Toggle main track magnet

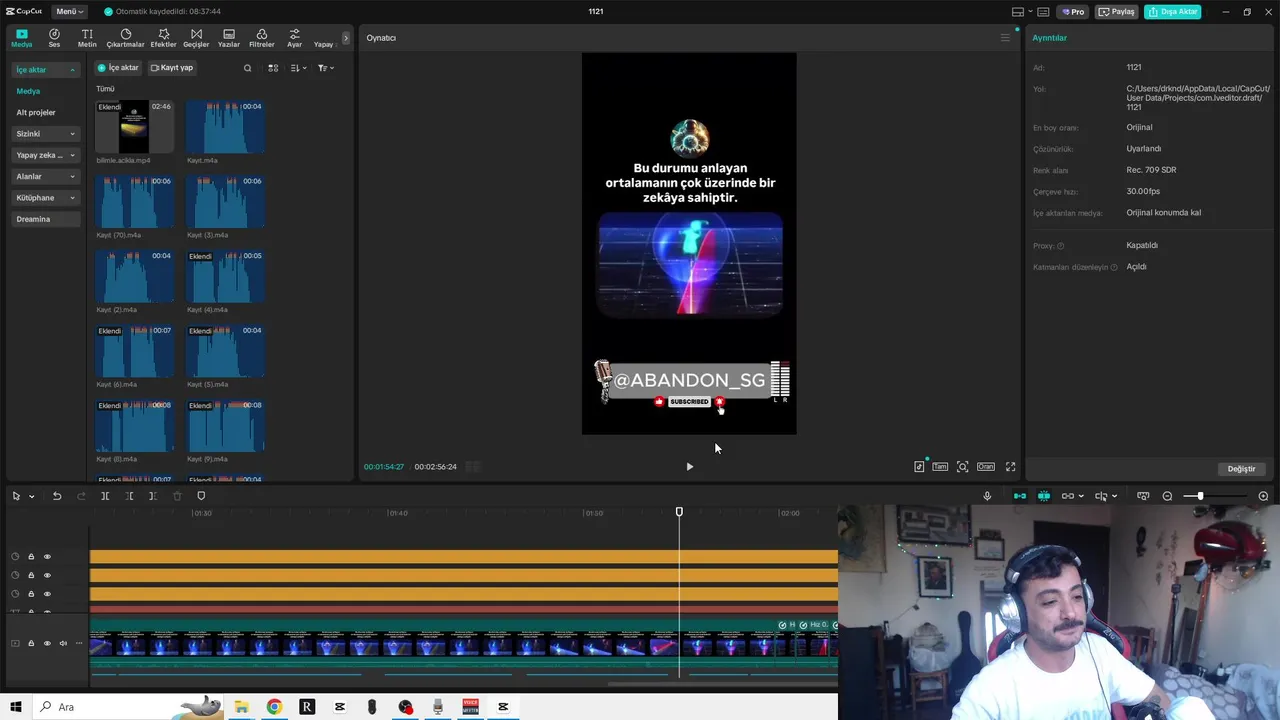(x=1020, y=496)
